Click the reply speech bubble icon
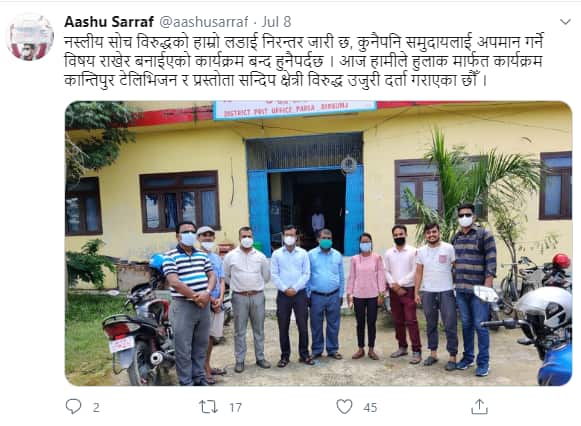 [73, 407]
